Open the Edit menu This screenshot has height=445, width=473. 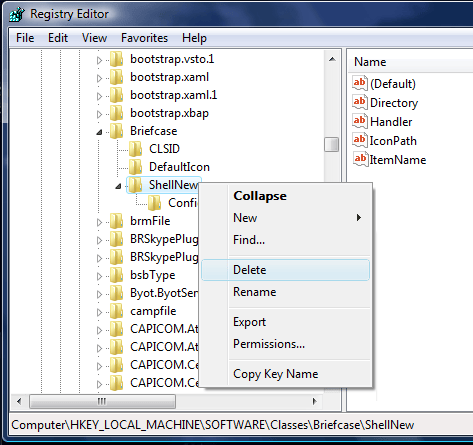58,38
